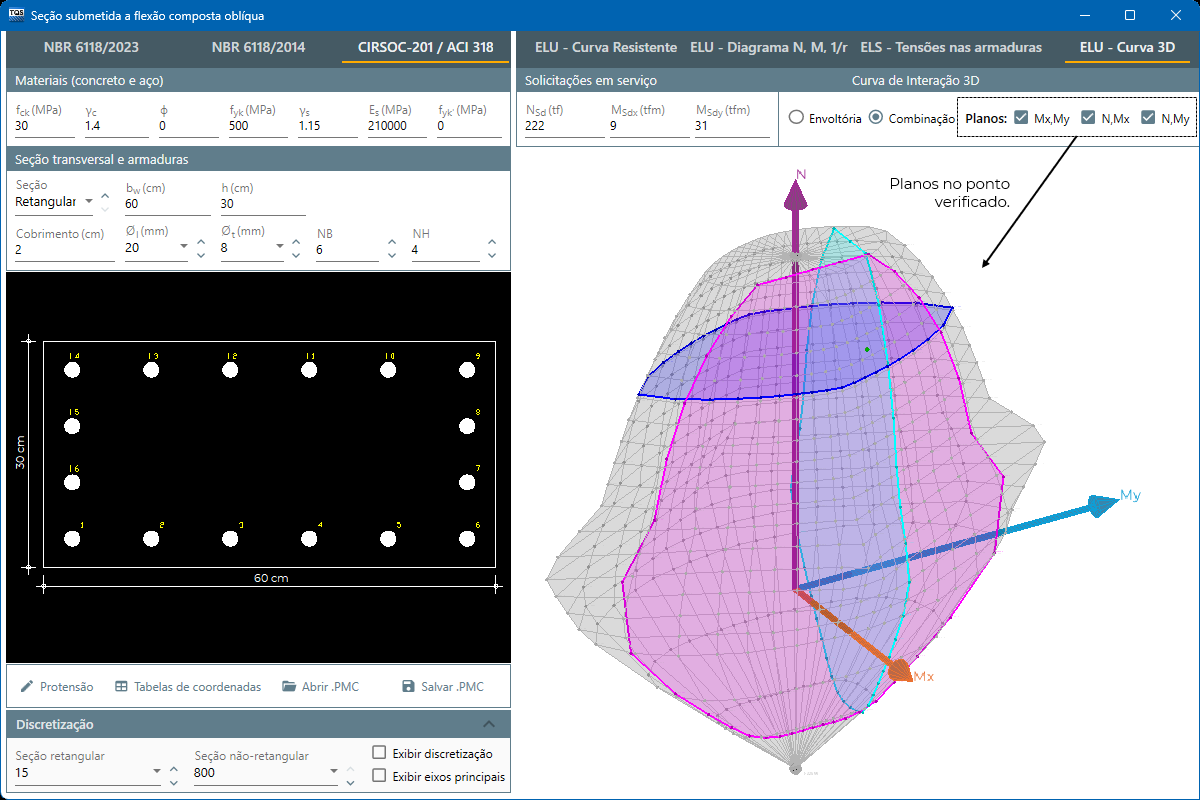Click the application icon in title bar

(15, 15)
